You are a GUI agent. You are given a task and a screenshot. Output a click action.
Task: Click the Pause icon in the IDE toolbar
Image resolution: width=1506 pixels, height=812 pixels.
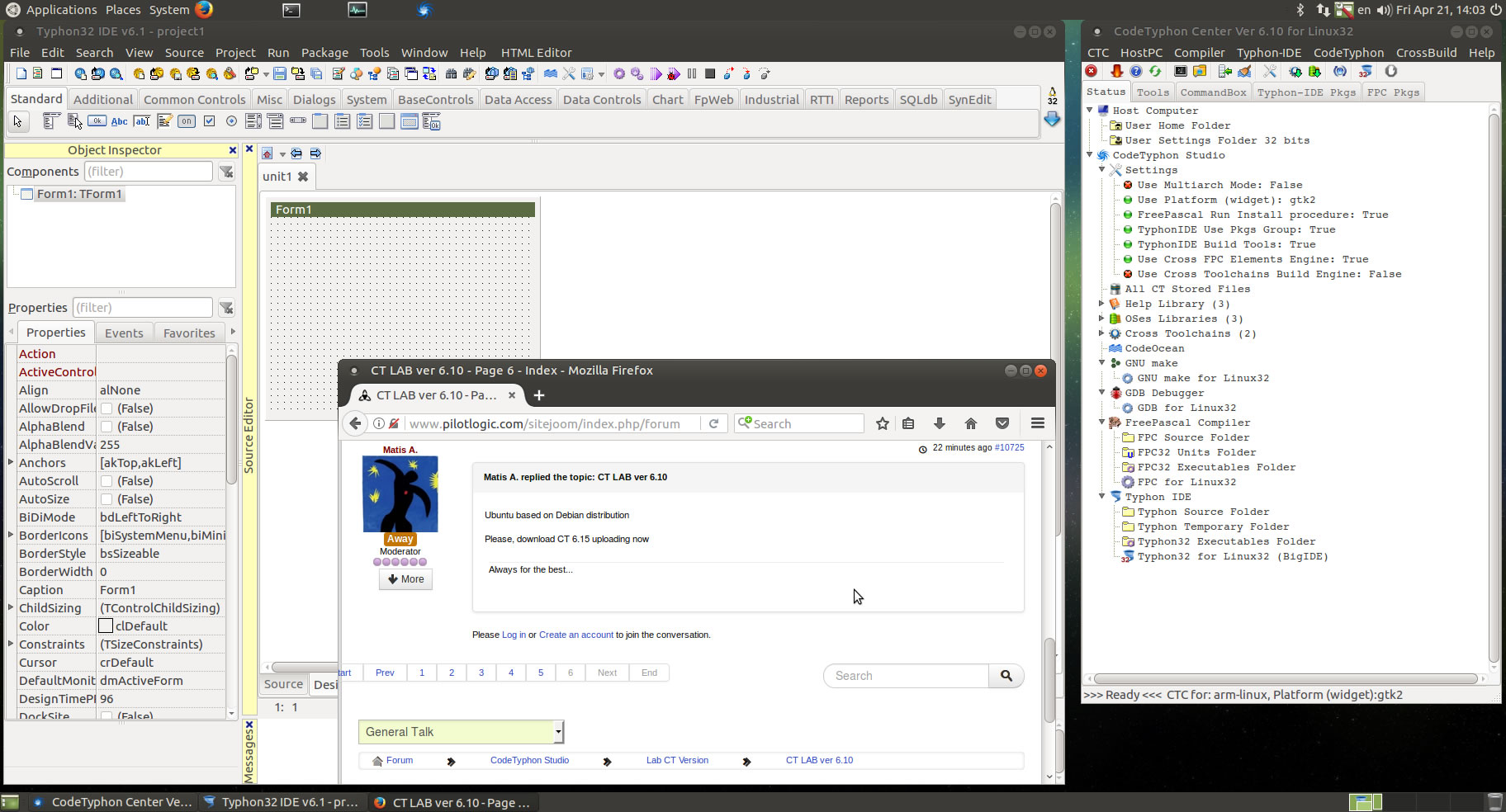(692, 73)
